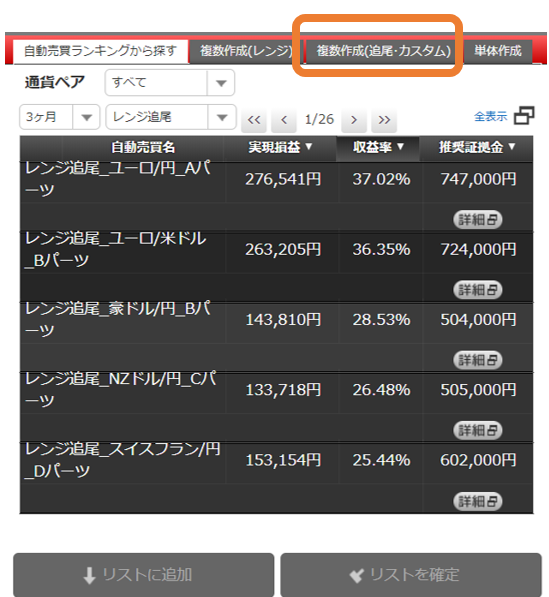The width and height of the screenshot is (549, 597).
Task: Select the レンジ追尾_豪ドル/円_Bパーツ row name
Action: tap(118, 319)
